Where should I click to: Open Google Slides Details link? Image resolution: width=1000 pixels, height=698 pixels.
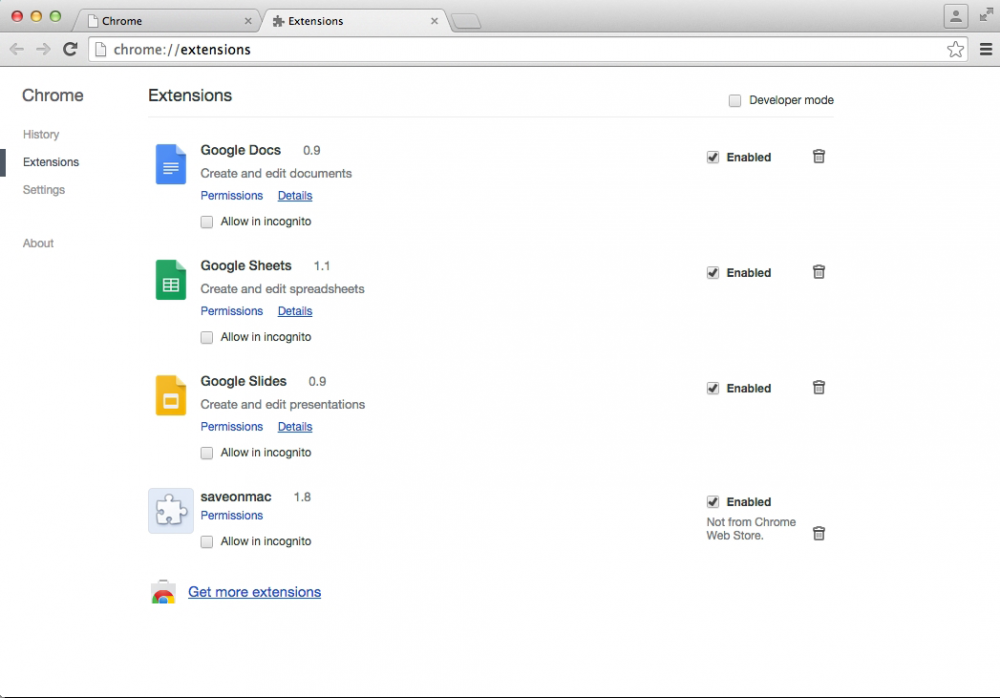click(295, 427)
